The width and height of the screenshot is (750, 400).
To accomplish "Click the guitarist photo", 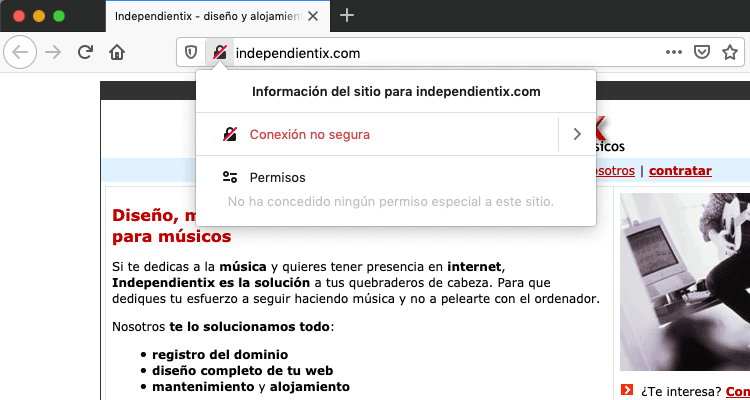I will [x=685, y=282].
